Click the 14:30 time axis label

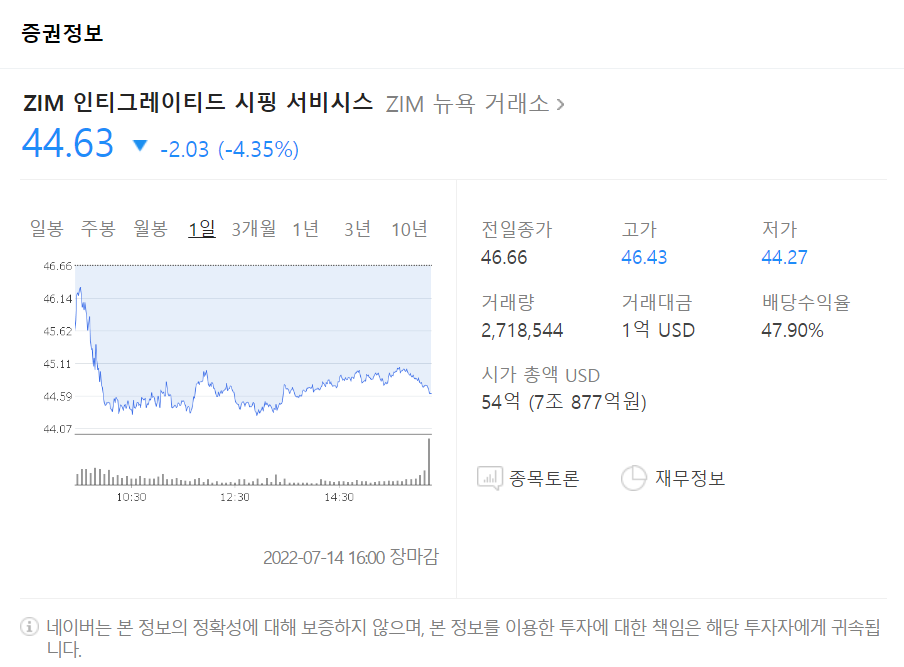coord(339,497)
